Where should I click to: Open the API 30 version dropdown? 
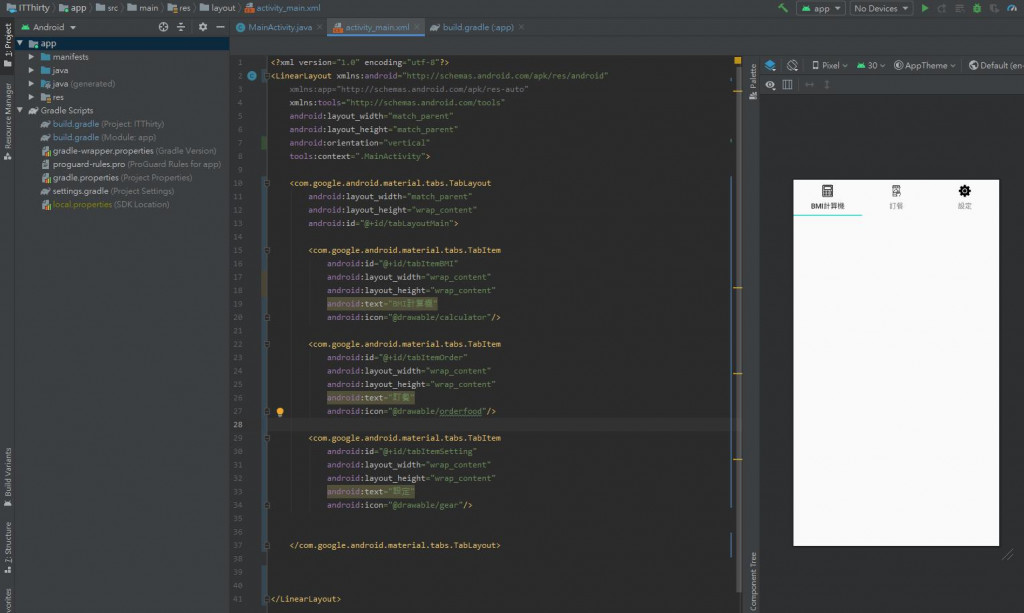871,65
